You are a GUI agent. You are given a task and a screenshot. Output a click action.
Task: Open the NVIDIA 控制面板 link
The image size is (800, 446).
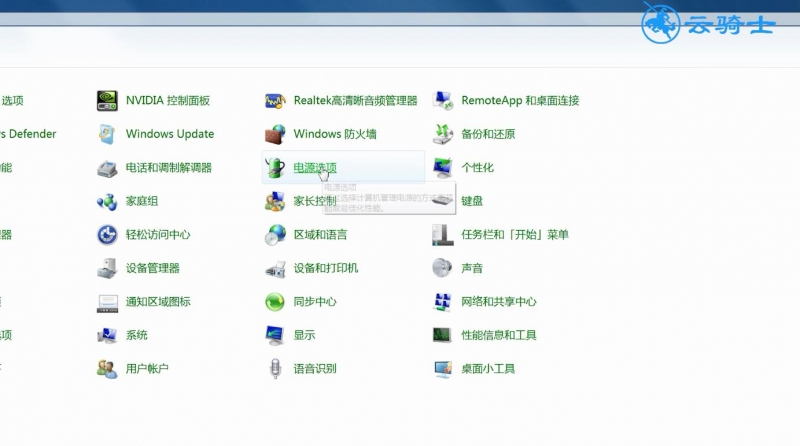(168, 101)
